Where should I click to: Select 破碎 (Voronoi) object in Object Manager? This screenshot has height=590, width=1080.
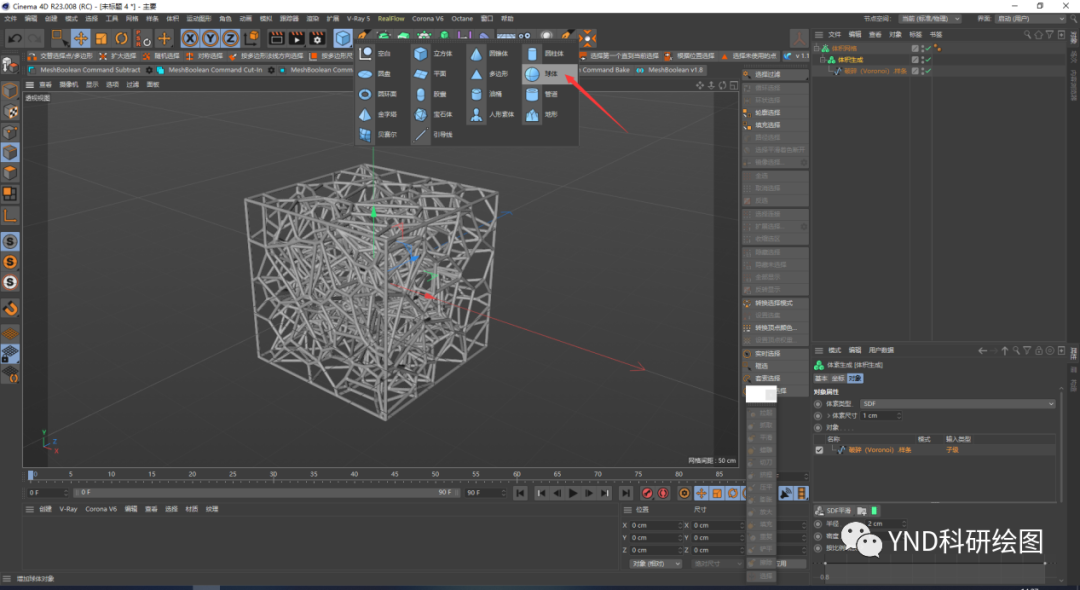(x=875, y=71)
